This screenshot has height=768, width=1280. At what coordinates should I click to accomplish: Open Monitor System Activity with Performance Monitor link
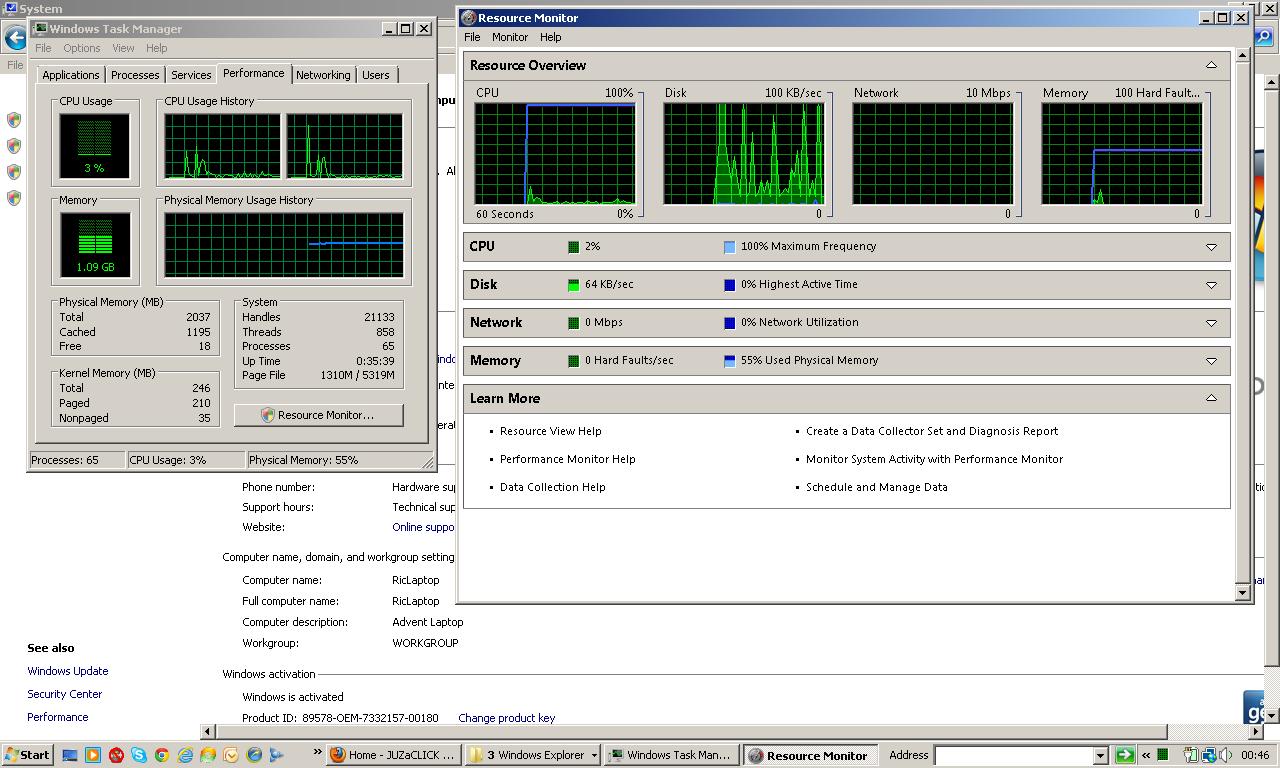pyautogui.click(x=935, y=459)
